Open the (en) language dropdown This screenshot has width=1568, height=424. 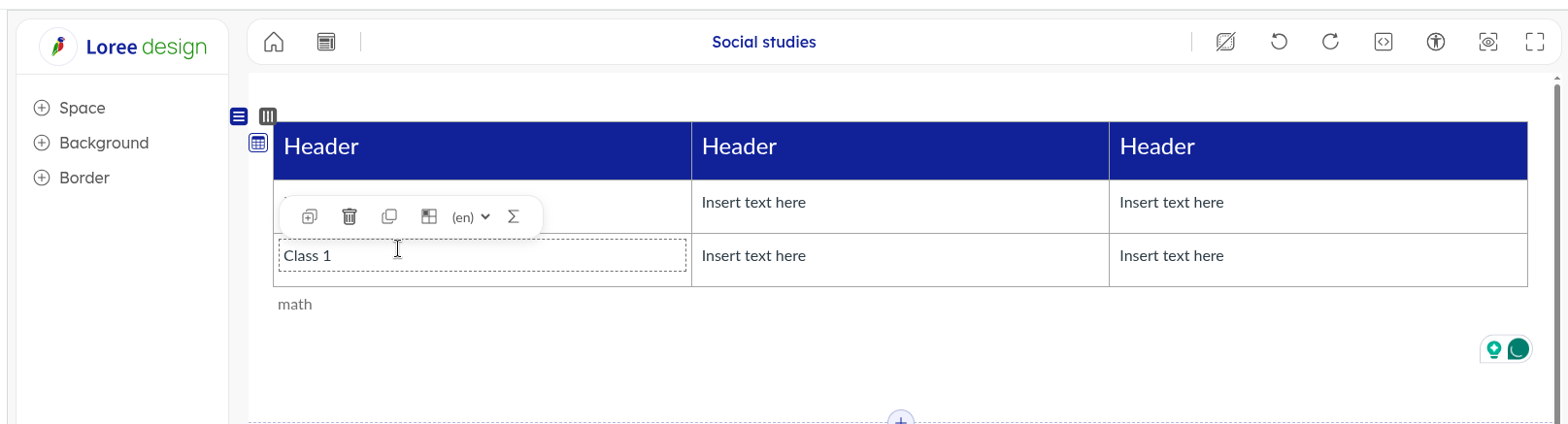[x=471, y=217]
